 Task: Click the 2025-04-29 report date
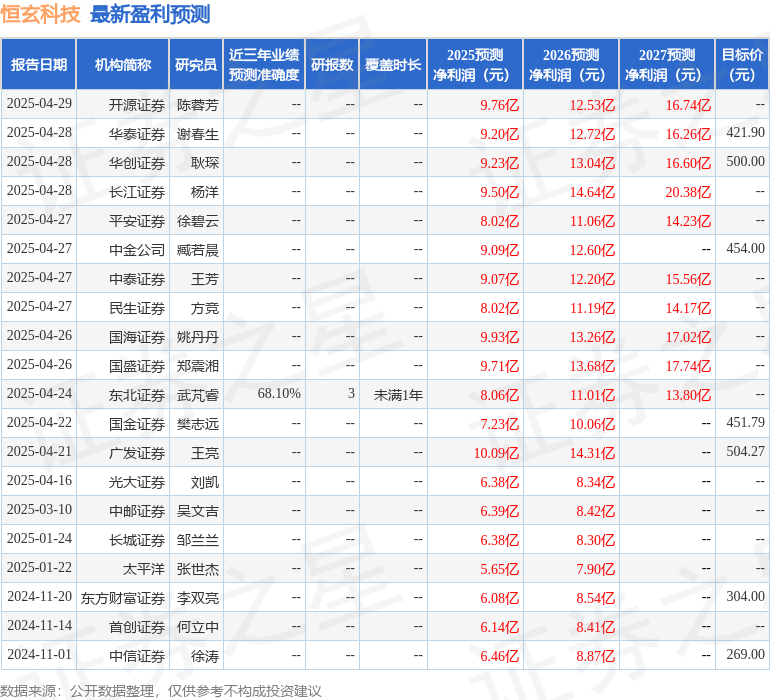[39, 103]
